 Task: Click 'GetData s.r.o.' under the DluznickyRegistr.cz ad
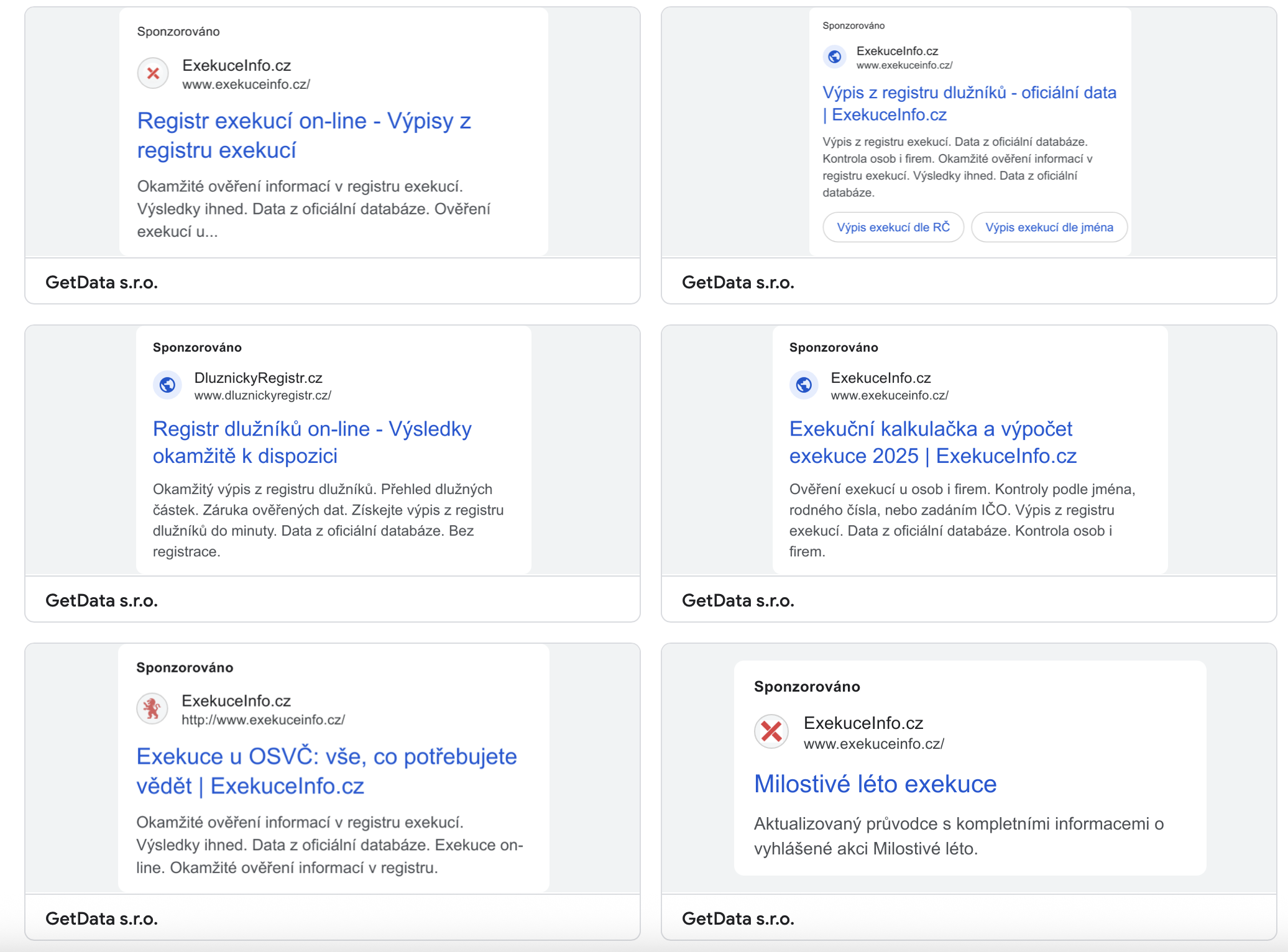pyautogui.click(x=102, y=601)
